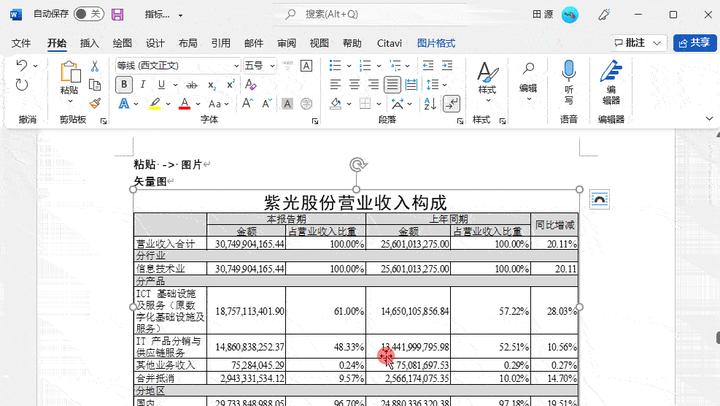Click the character border icon
This screenshot has height=406, width=720.
point(306,66)
